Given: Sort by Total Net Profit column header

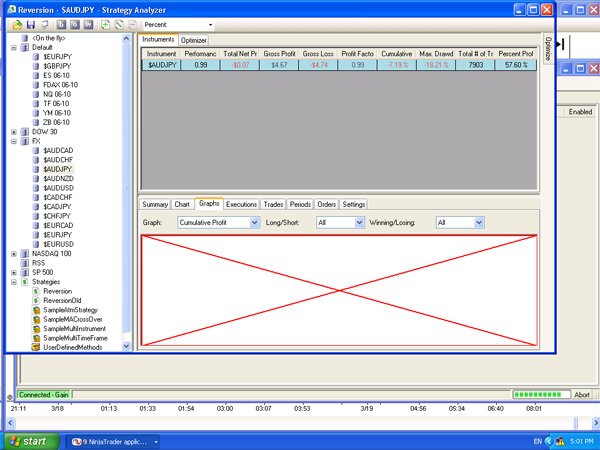Looking at the screenshot, I should [x=240, y=54].
